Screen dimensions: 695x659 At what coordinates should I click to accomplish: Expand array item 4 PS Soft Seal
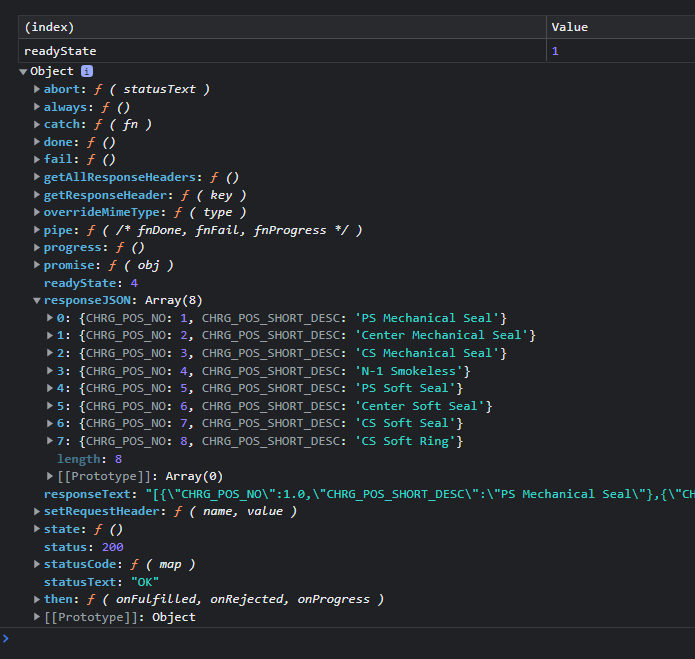(51, 388)
